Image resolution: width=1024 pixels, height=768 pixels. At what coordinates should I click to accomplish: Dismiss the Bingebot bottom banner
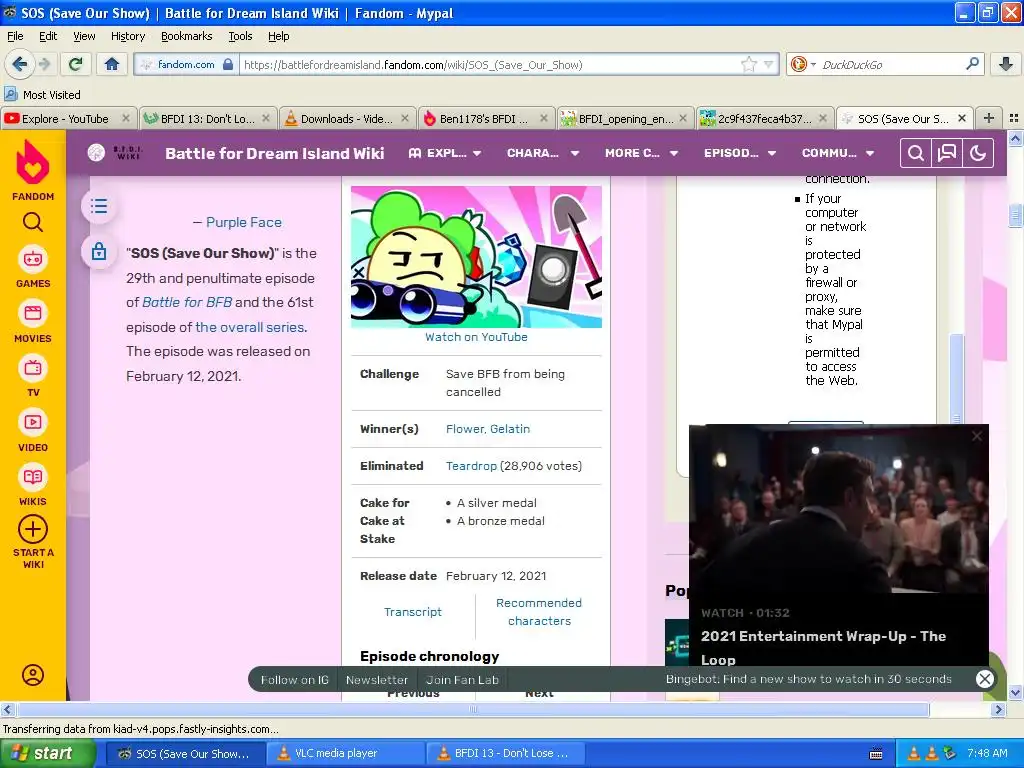pyautogui.click(x=984, y=679)
